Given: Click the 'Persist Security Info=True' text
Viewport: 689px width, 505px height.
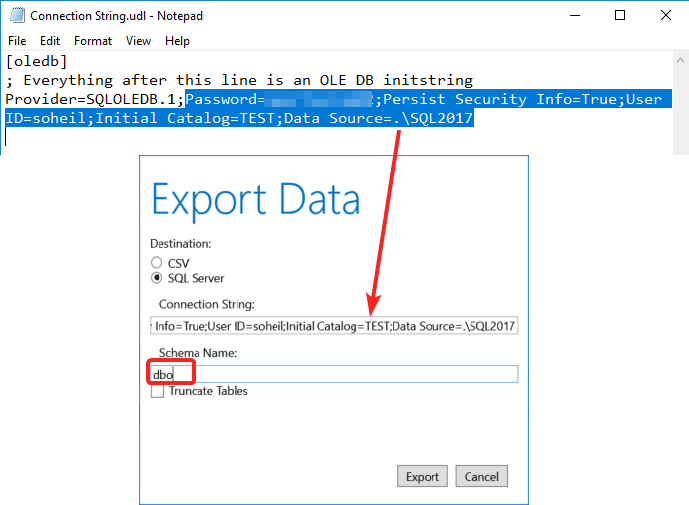Looking at the screenshot, I should (x=500, y=99).
